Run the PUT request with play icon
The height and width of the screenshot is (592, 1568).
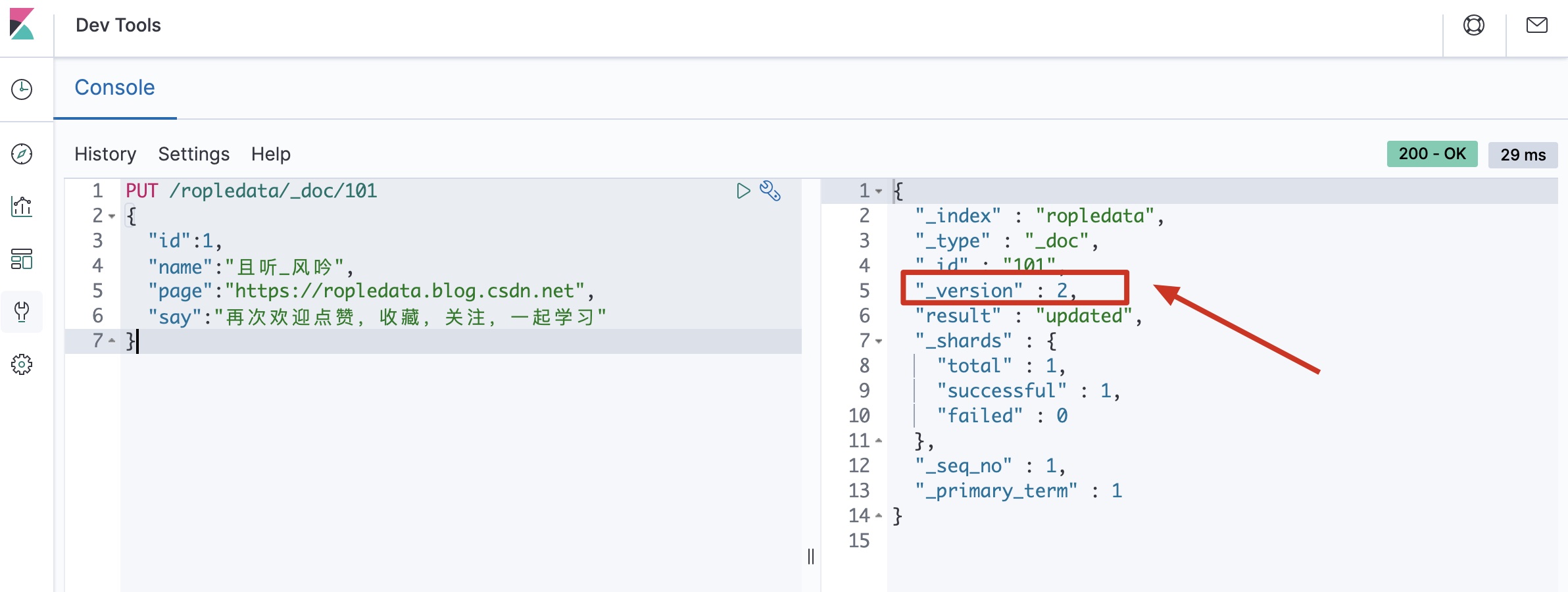[x=743, y=191]
